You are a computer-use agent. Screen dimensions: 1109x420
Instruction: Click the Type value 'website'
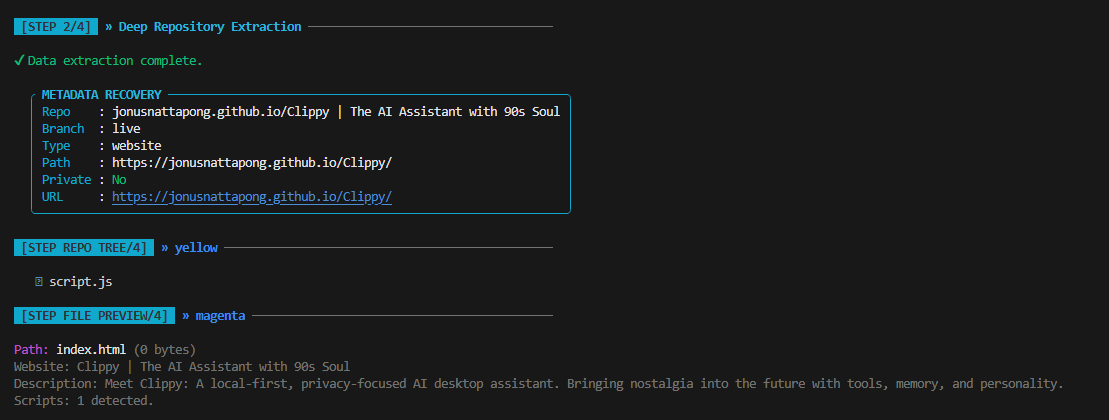tap(137, 146)
